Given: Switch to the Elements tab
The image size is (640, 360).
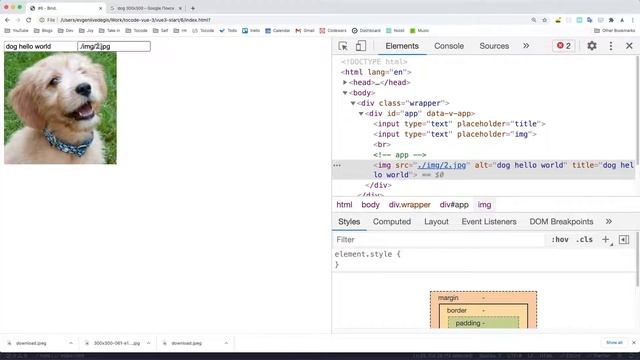Looking at the screenshot, I should point(402,46).
